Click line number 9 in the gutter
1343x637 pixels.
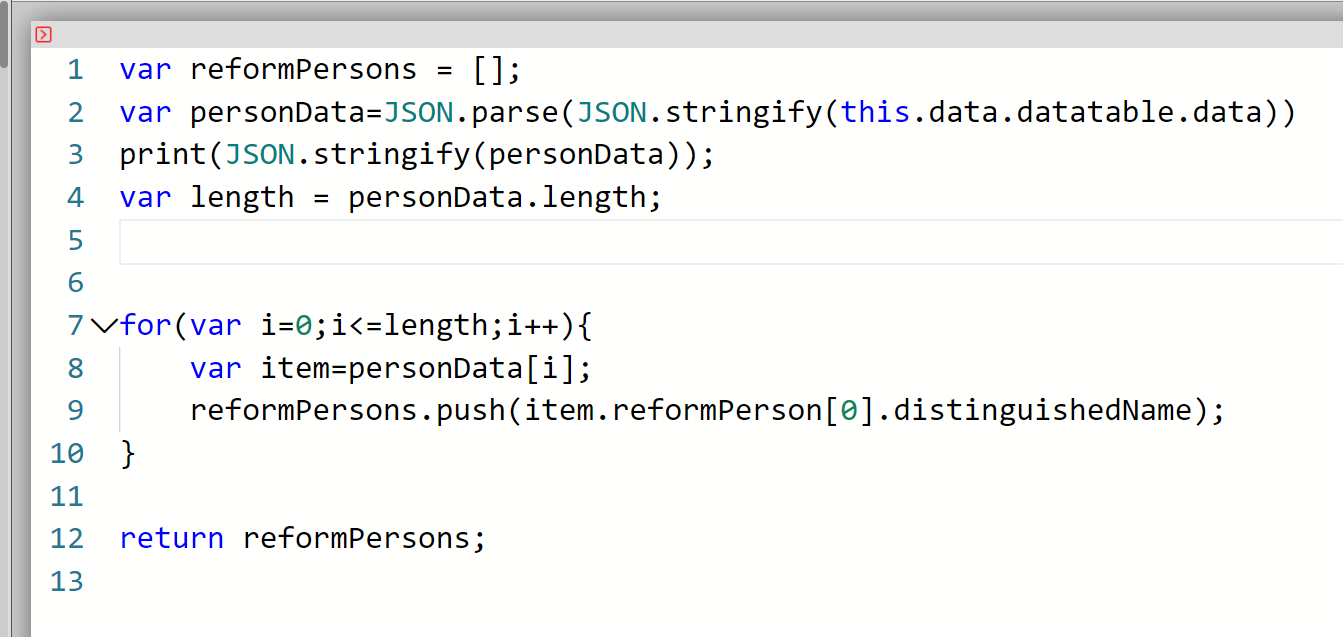click(75, 411)
